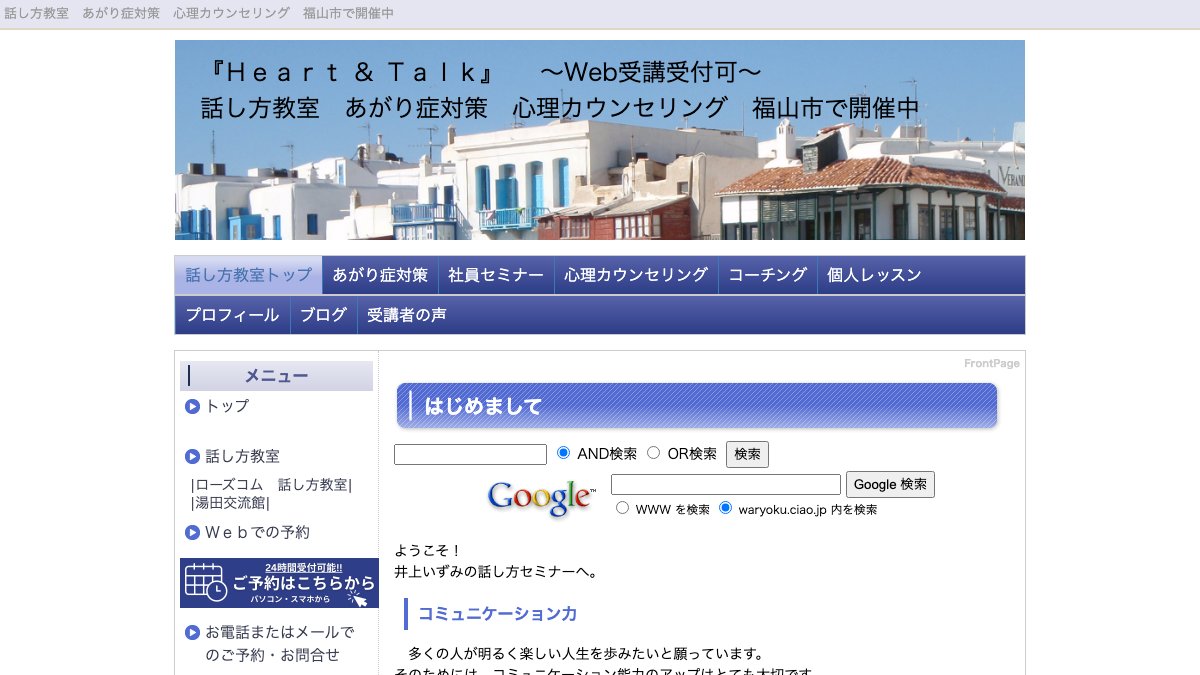Go to 個人レッスン nav tab
This screenshot has height=675, width=1200.
point(875,275)
